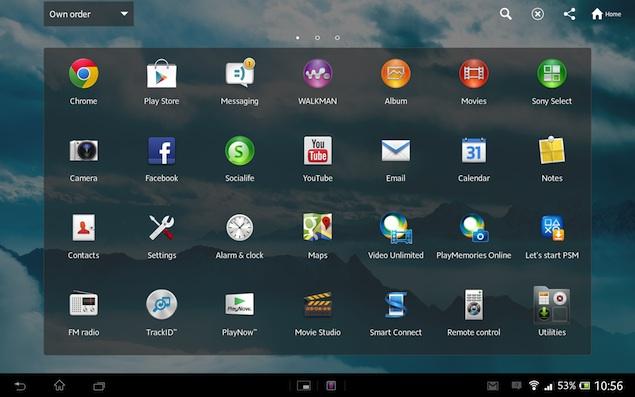Tap the share icon in the top bar
Viewport: 635px width, 397px height.
(x=569, y=14)
